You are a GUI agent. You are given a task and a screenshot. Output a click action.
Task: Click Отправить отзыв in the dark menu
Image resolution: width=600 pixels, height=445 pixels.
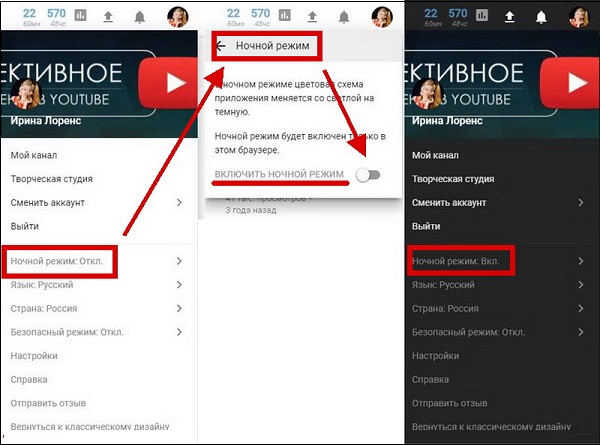pos(450,403)
